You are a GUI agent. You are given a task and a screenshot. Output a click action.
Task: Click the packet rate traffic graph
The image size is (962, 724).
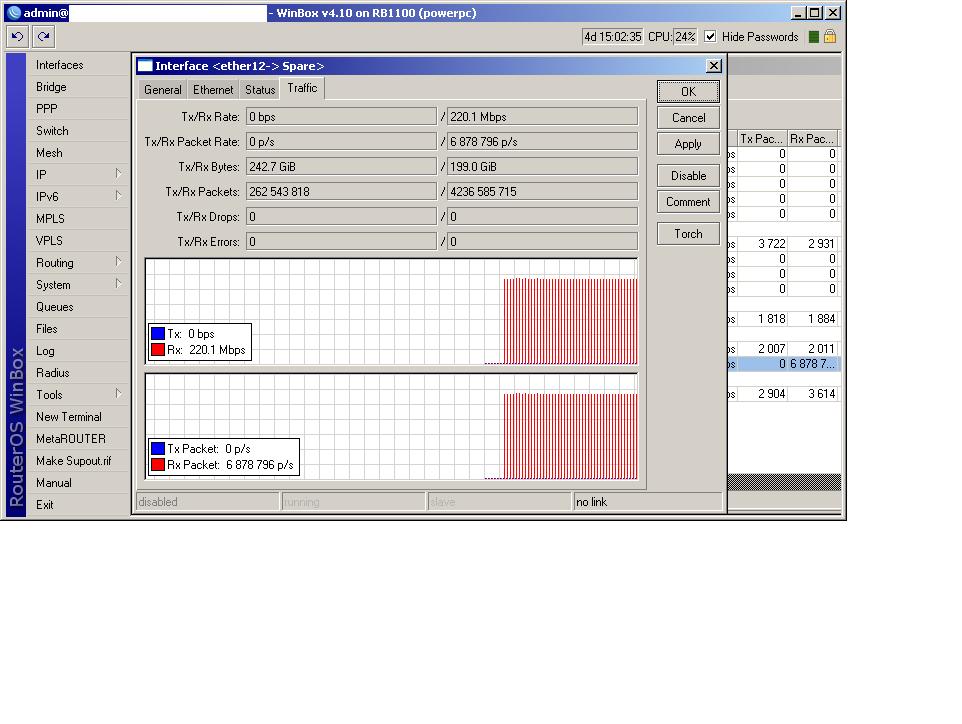point(391,426)
